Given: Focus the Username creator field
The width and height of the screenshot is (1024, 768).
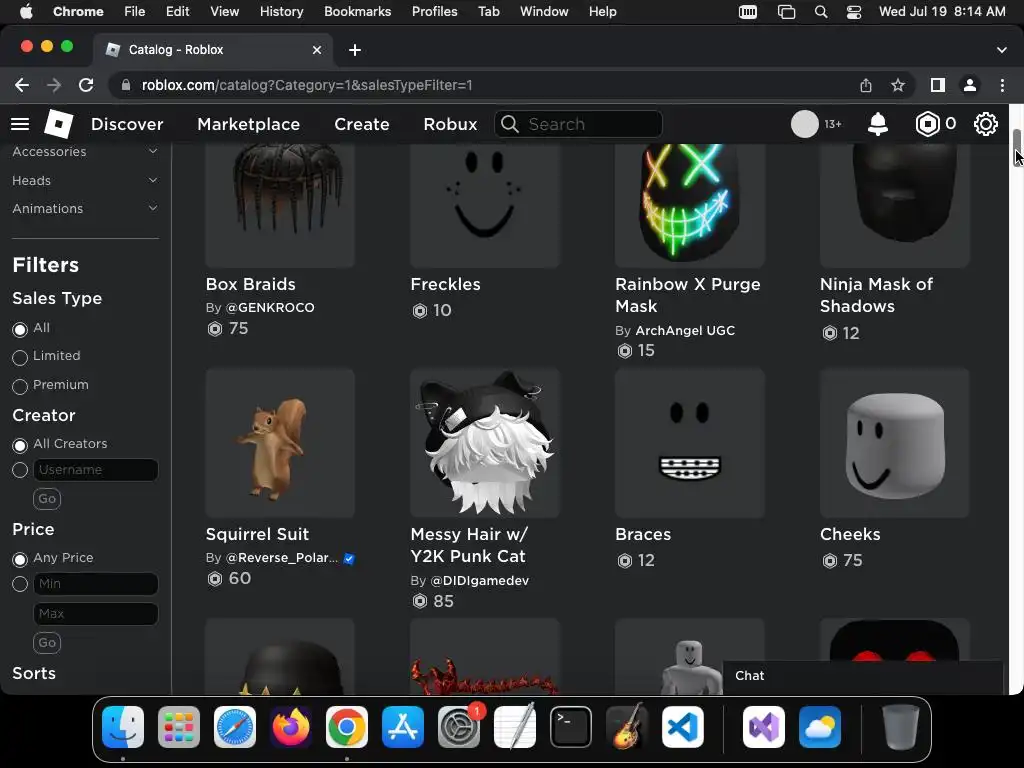Looking at the screenshot, I should [x=95, y=470].
